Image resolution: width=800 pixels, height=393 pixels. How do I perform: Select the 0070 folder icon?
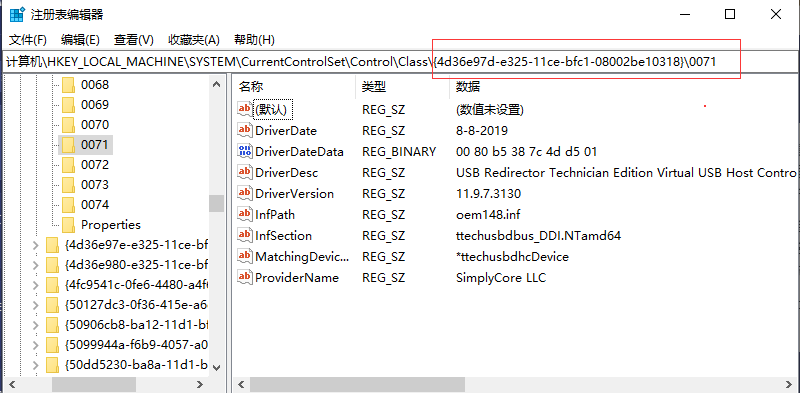pos(68,125)
